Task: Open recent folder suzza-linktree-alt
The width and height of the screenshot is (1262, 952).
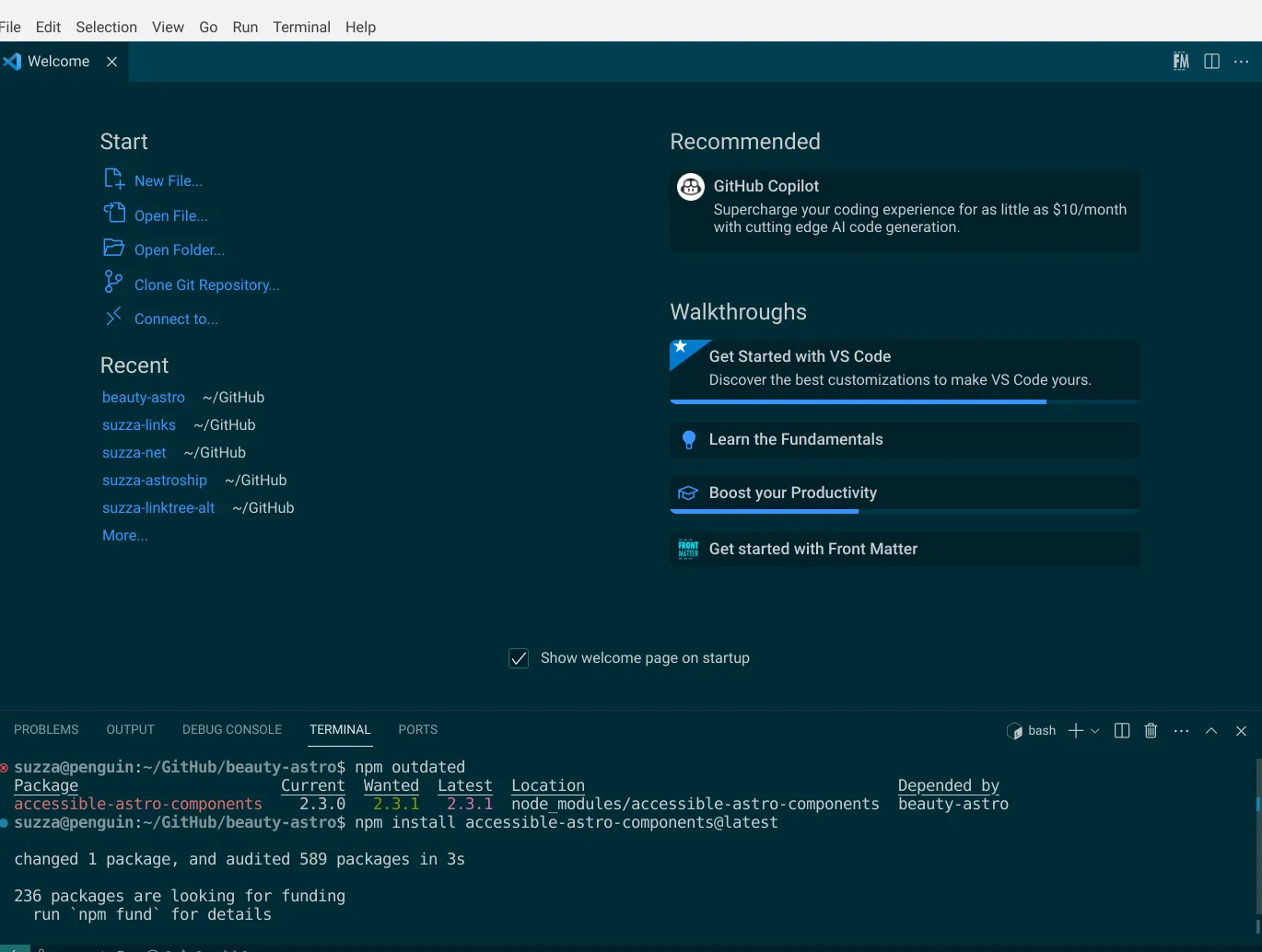Action: pos(158,508)
